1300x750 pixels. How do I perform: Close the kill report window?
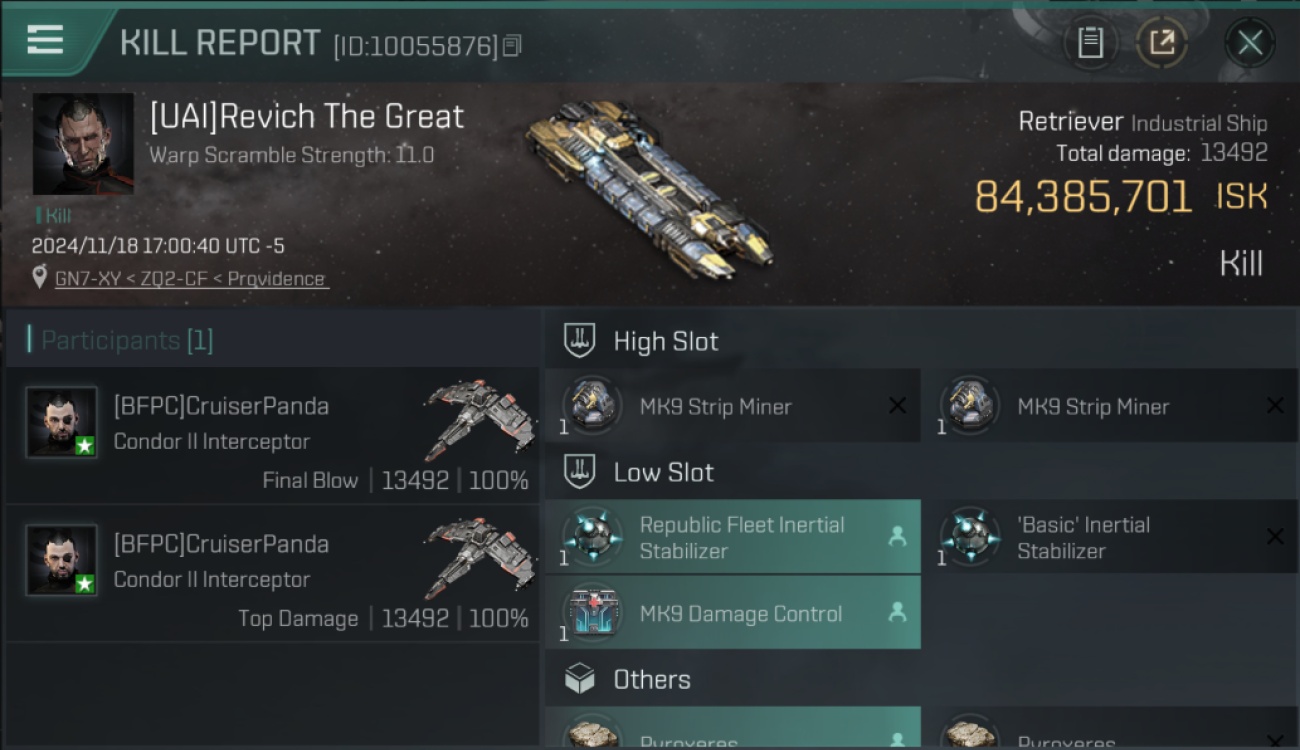coord(1249,43)
